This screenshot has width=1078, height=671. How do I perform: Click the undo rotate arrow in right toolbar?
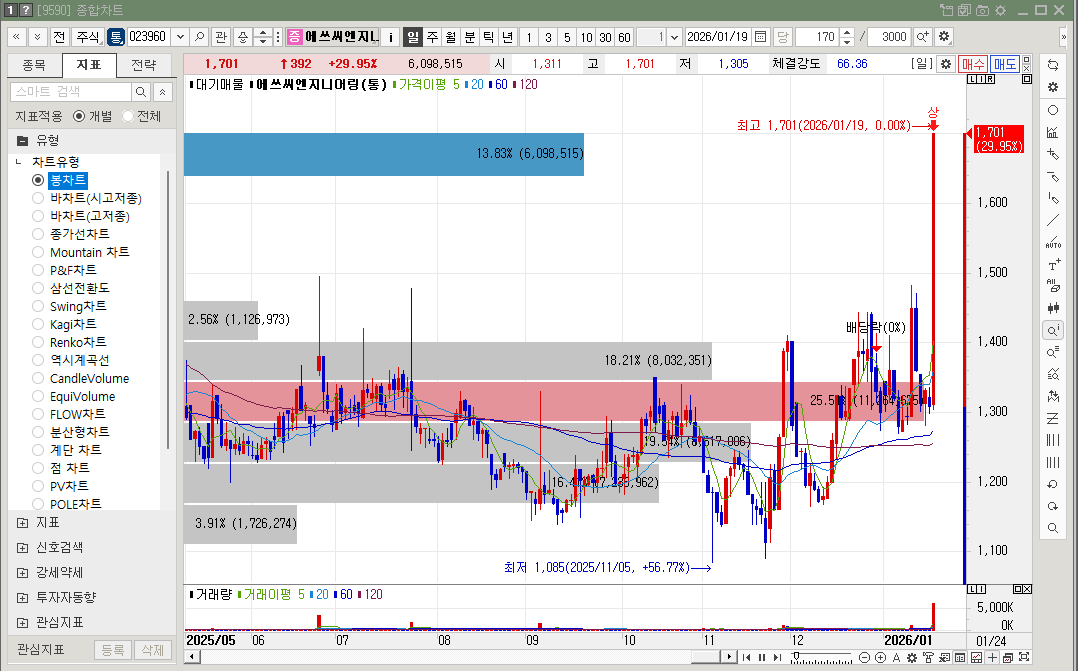1053,484
